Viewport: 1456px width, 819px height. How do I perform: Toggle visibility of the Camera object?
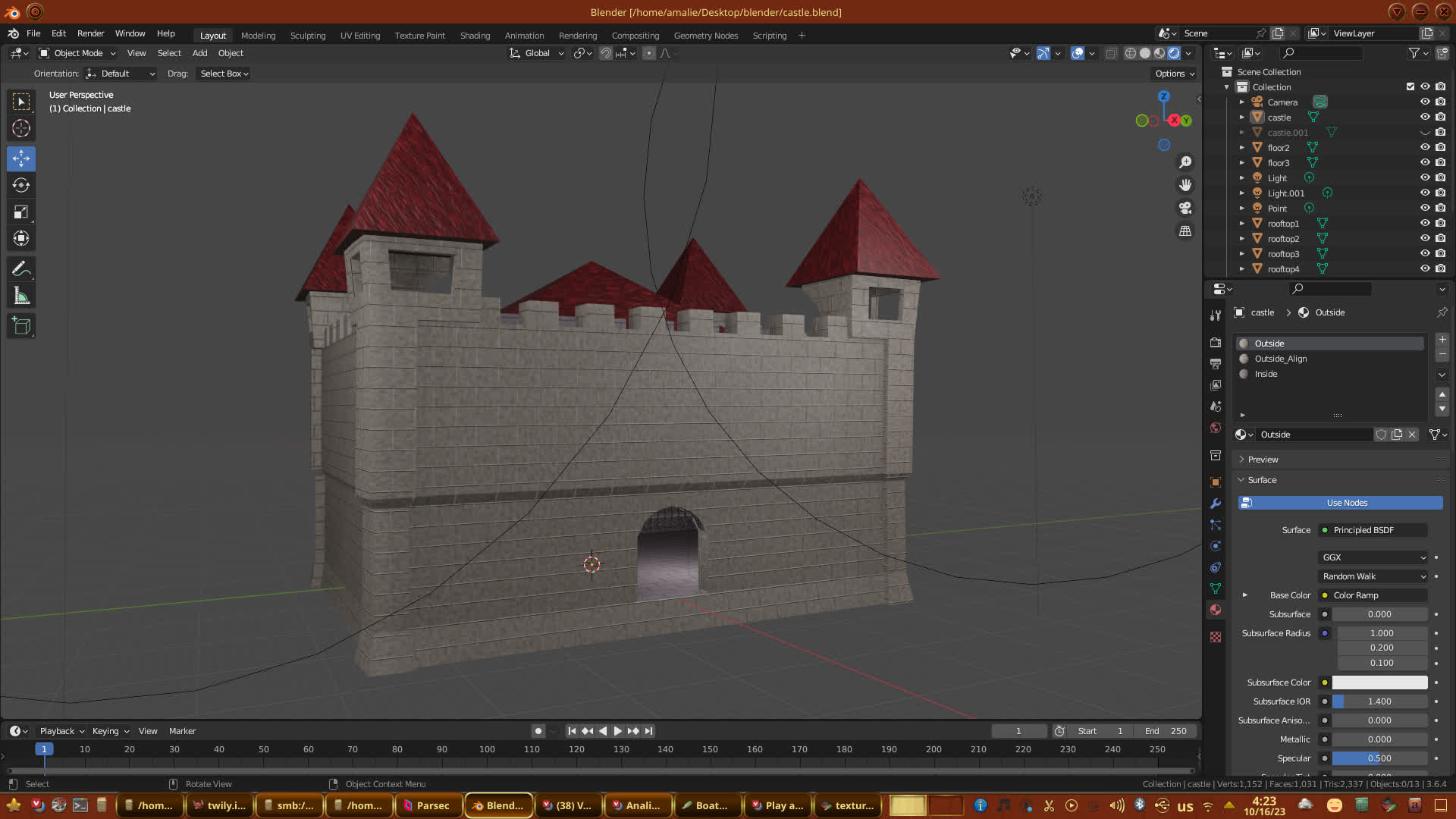1425,102
